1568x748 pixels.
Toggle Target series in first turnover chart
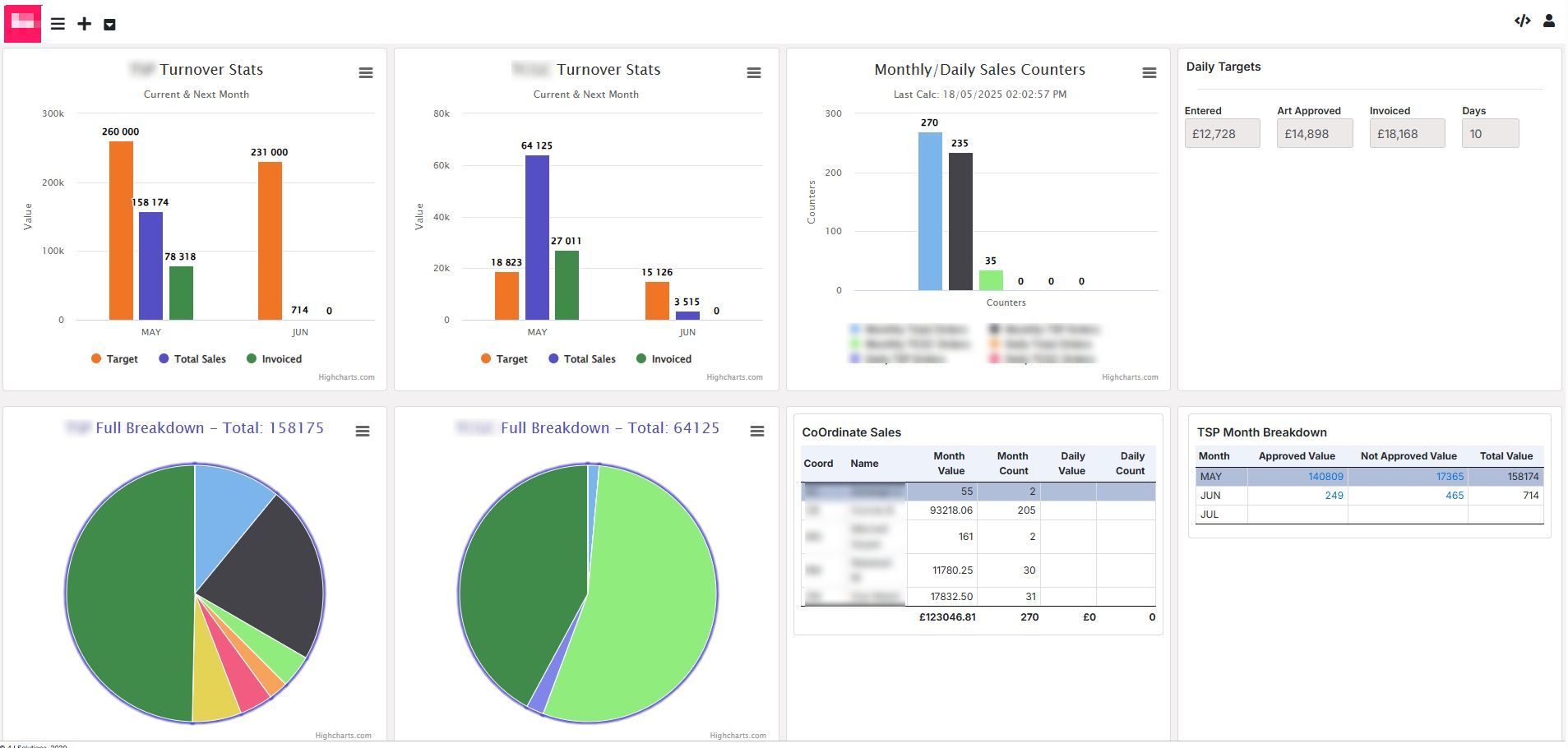point(114,359)
